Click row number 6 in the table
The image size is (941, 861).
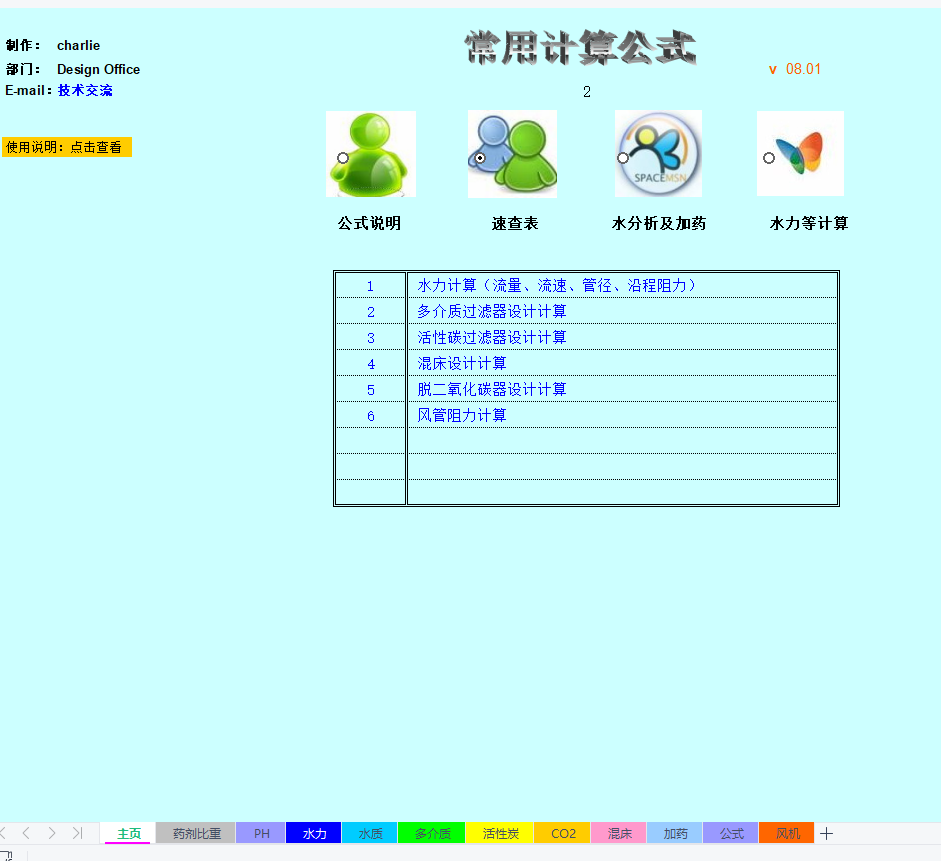point(371,416)
